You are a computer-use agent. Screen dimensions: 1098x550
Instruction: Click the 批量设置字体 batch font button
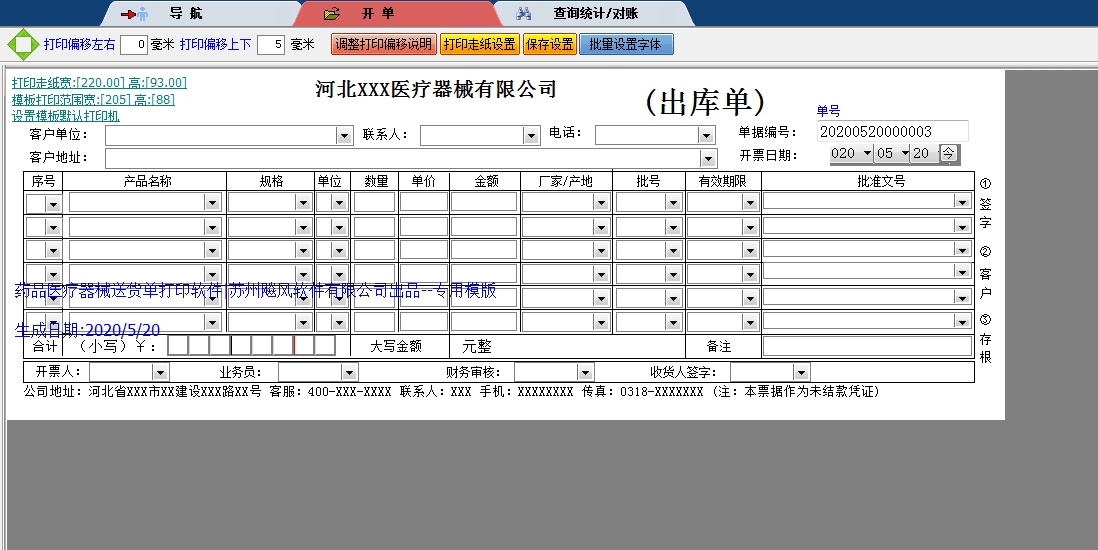[x=626, y=45]
